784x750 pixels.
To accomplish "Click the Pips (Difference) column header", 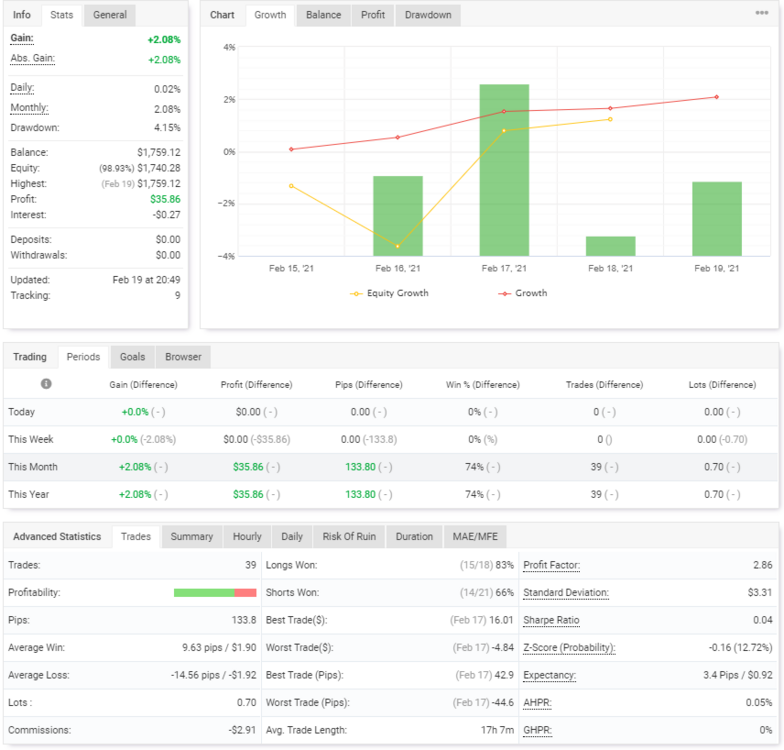I will (x=368, y=384).
